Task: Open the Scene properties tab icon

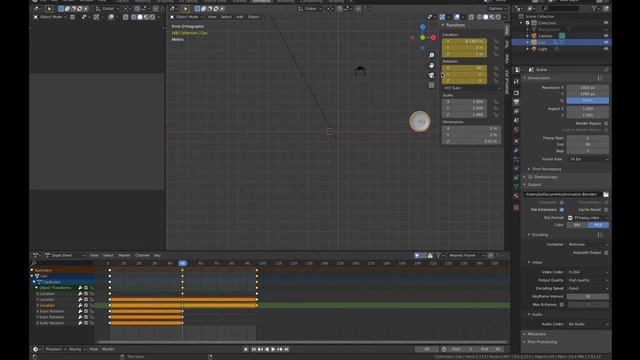Action: point(516,120)
